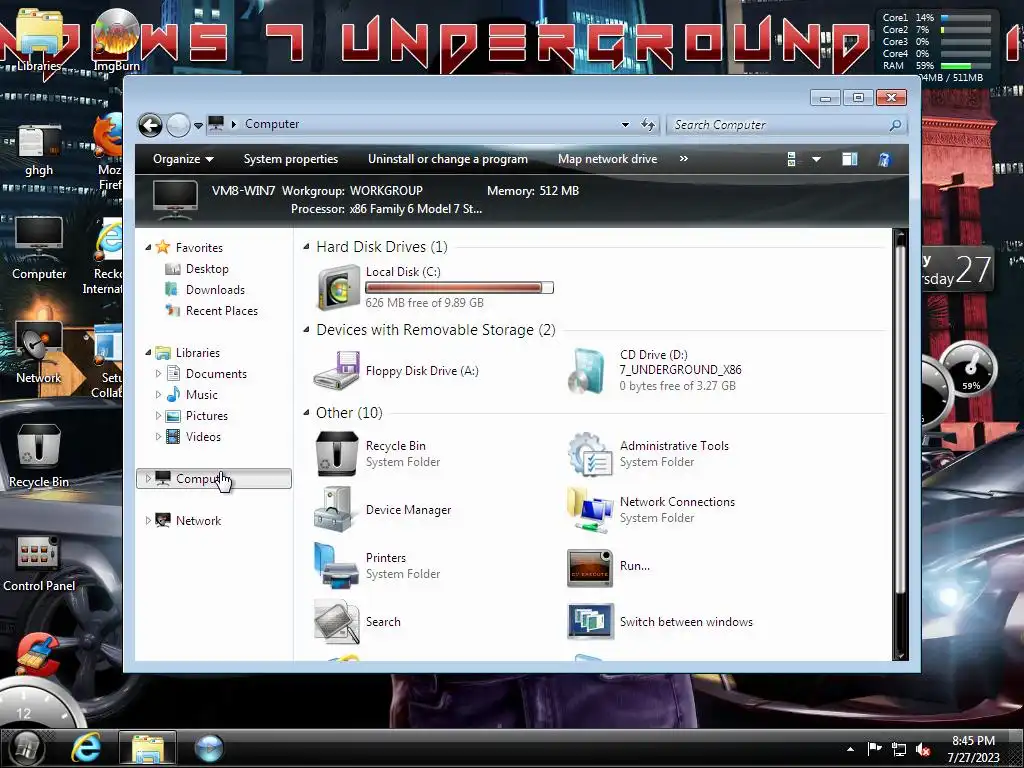The height and width of the screenshot is (768, 1024).
Task: Choose Uninstall or change a program
Action: [447, 159]
